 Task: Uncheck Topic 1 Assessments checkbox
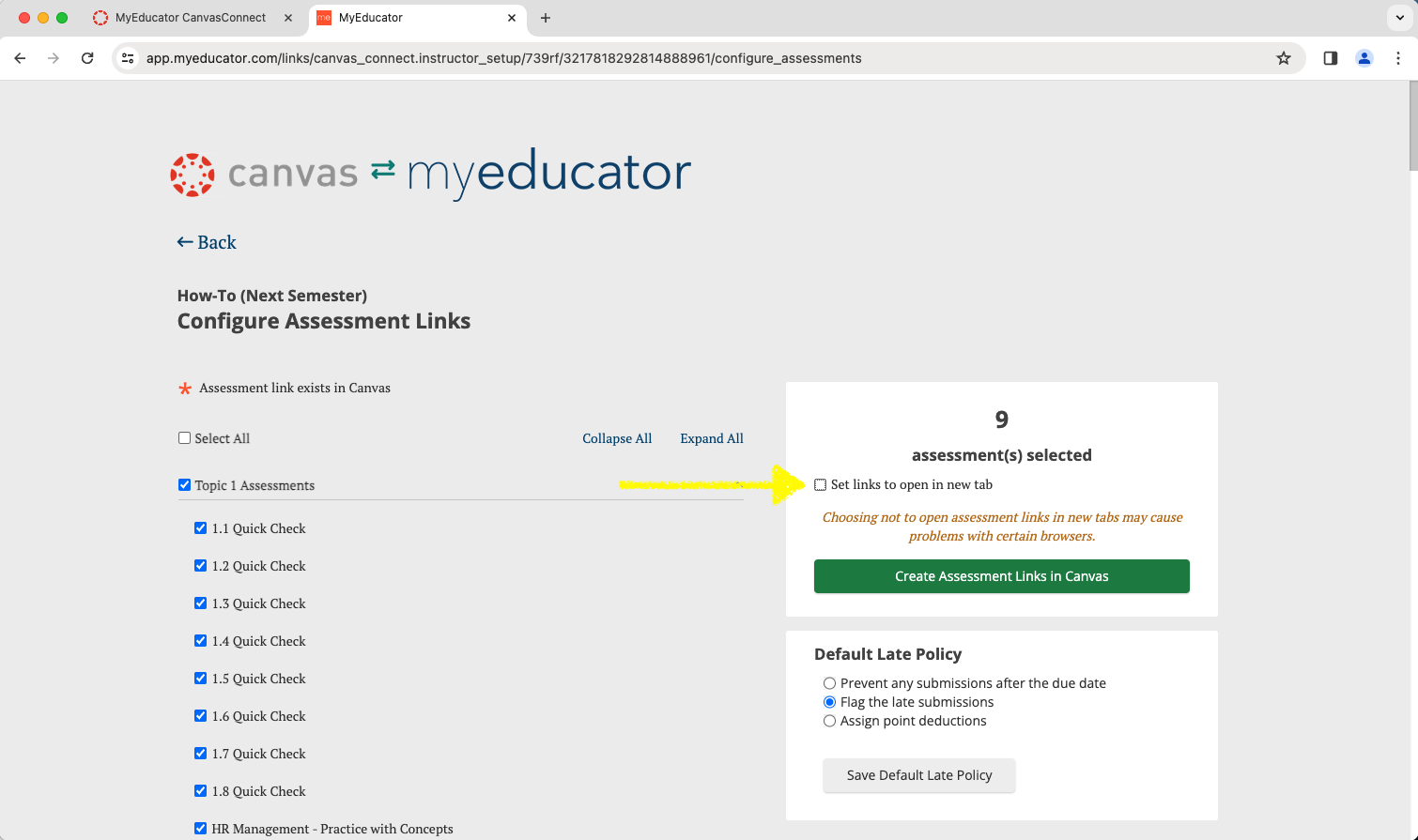pos(185,485)
